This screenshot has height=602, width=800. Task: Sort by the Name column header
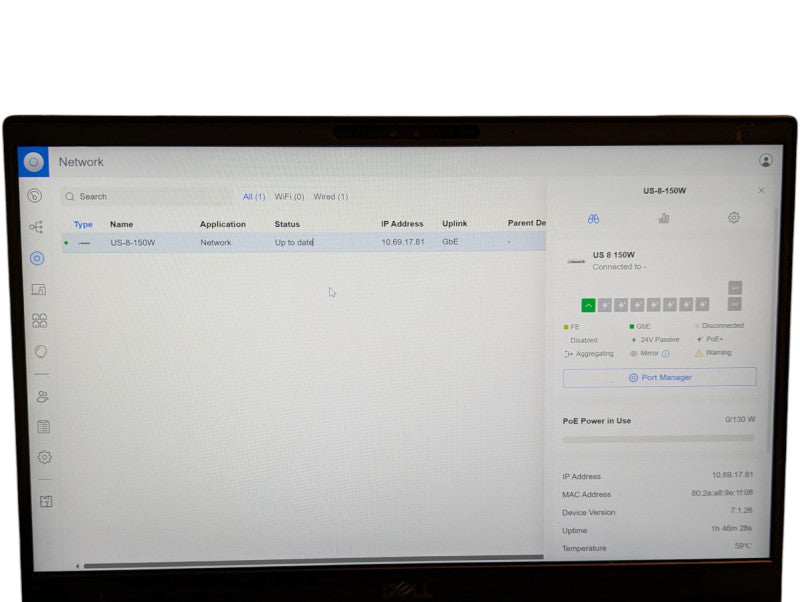[121, 224]
